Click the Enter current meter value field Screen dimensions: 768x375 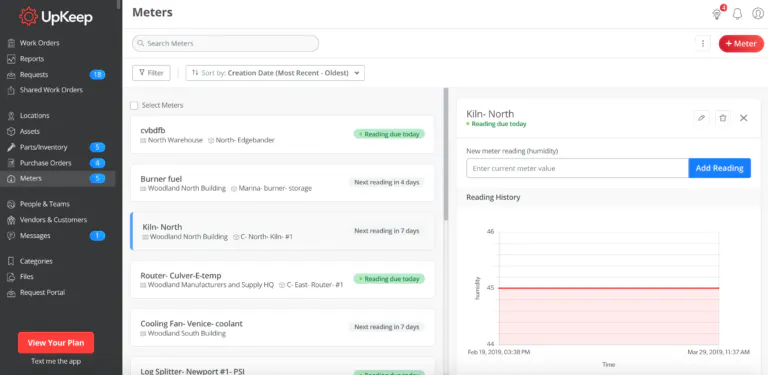point(577,168)
